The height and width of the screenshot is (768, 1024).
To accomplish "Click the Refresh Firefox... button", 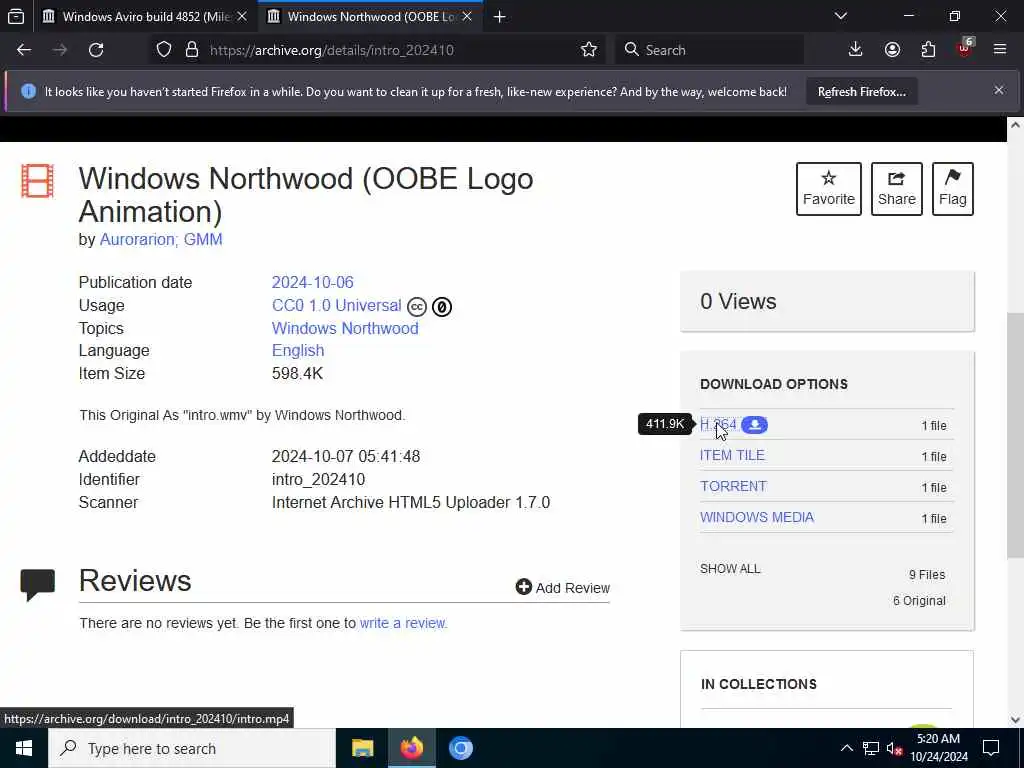I will coord(861,91).
